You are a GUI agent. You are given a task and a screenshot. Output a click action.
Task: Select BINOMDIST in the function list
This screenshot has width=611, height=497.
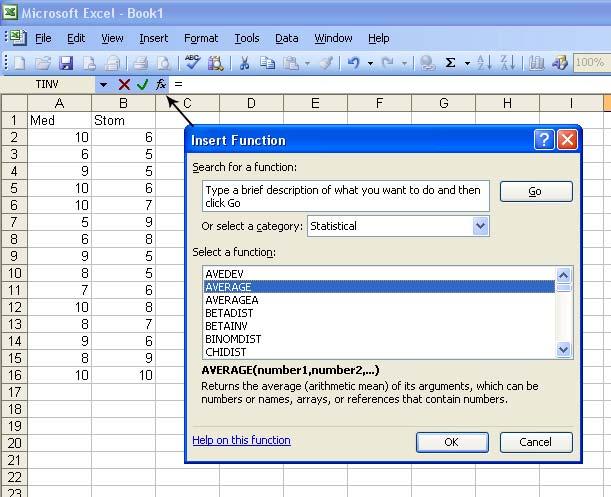(x=379, y=339)
